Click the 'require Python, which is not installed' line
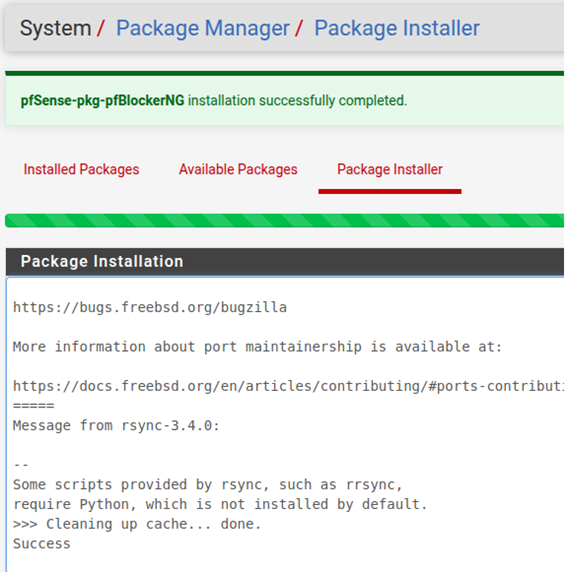Image resolution: width=567 pixels, height=572 pixels. coord(220,505)
